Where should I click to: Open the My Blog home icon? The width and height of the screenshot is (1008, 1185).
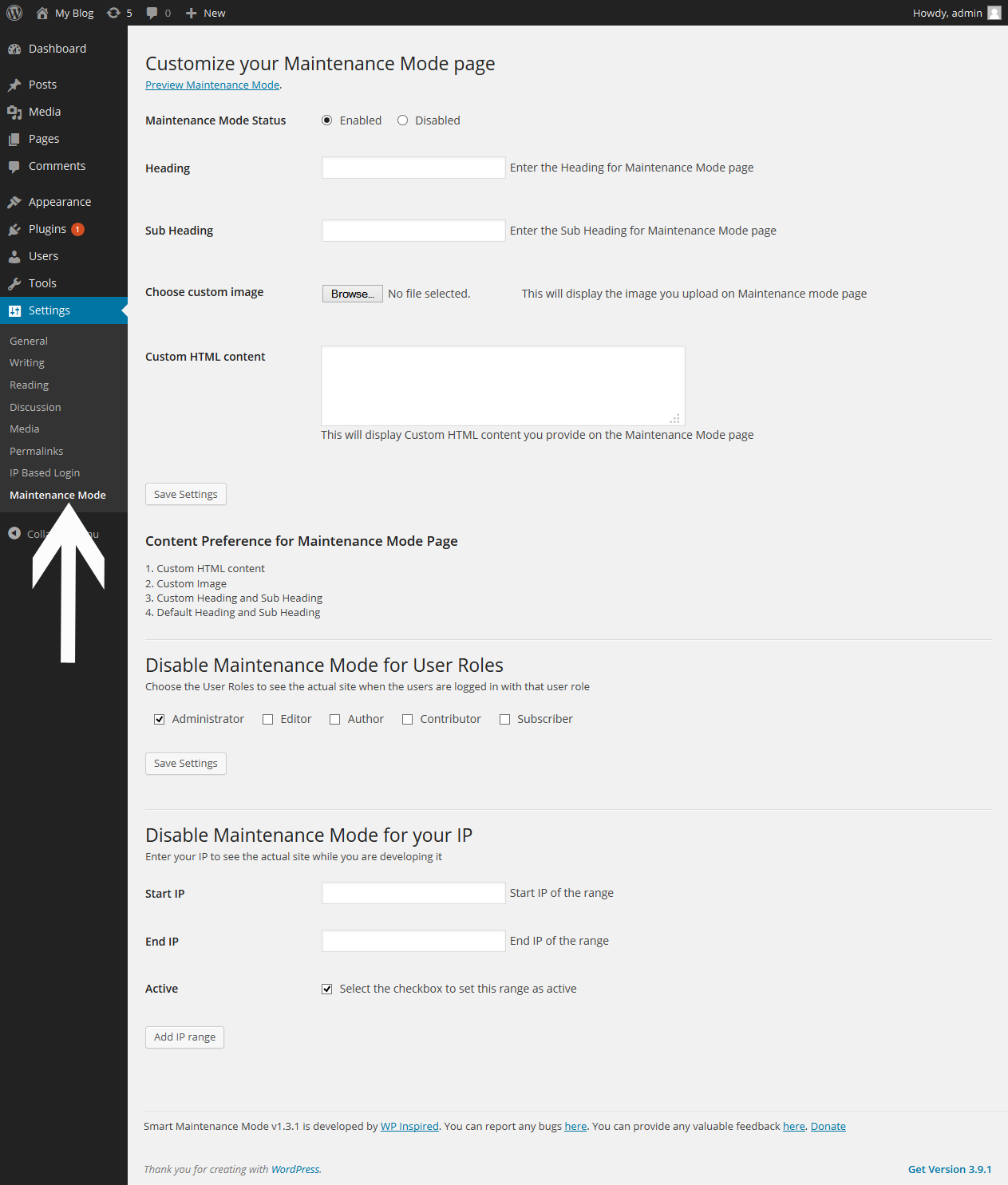42,13
